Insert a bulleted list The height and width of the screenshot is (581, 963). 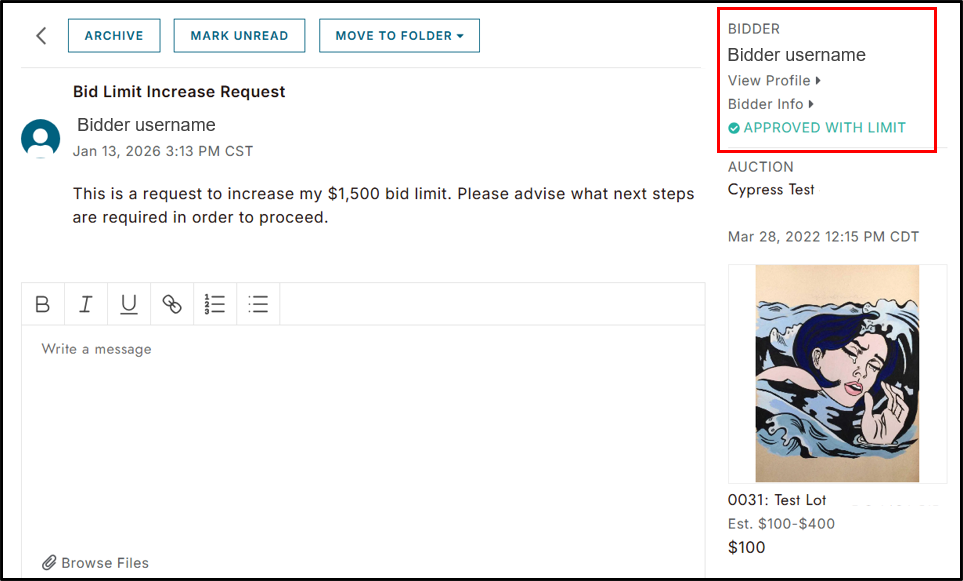tap(258, 304)
